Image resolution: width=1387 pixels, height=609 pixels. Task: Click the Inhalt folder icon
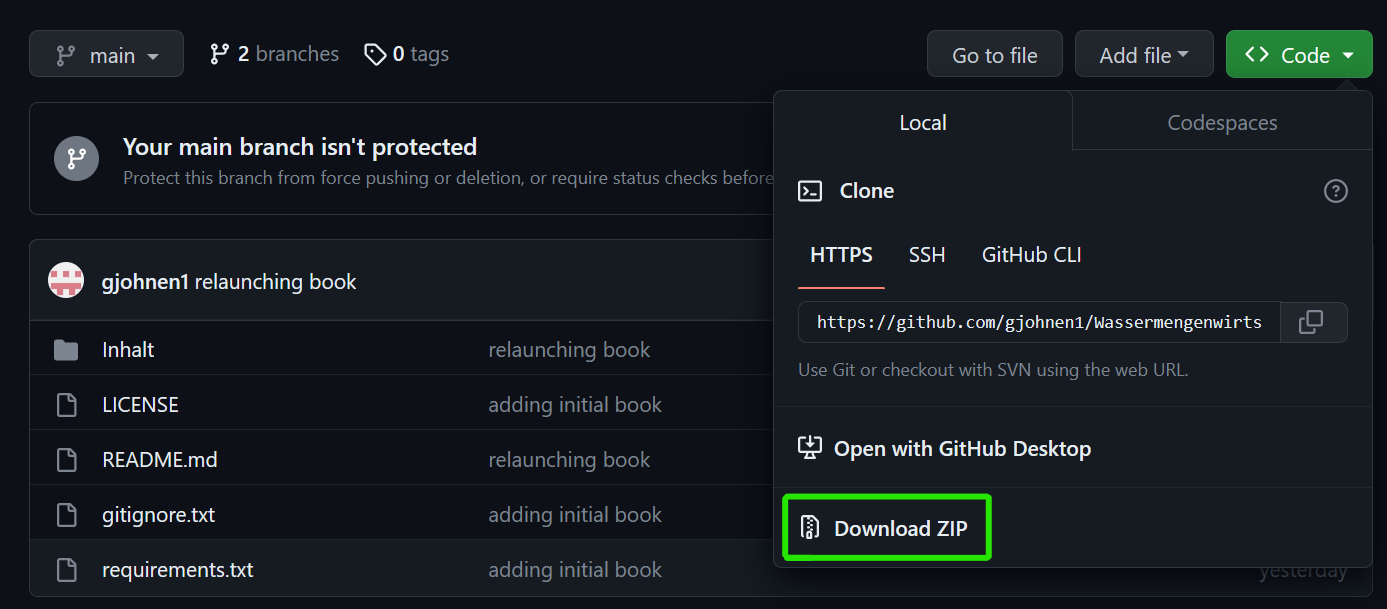tap(66, 350)
